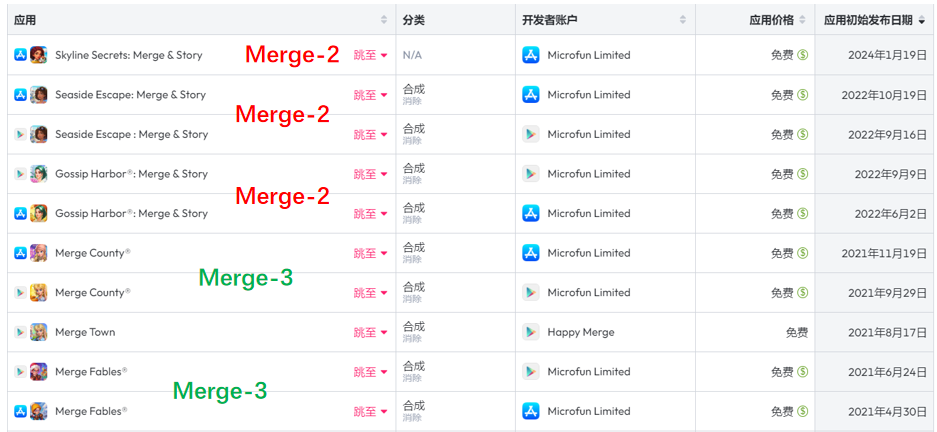This screenshot has width=937, height=432.
Task: Open 跳至 dropdown for Skyline Secrets
Action: coord(370,55)
